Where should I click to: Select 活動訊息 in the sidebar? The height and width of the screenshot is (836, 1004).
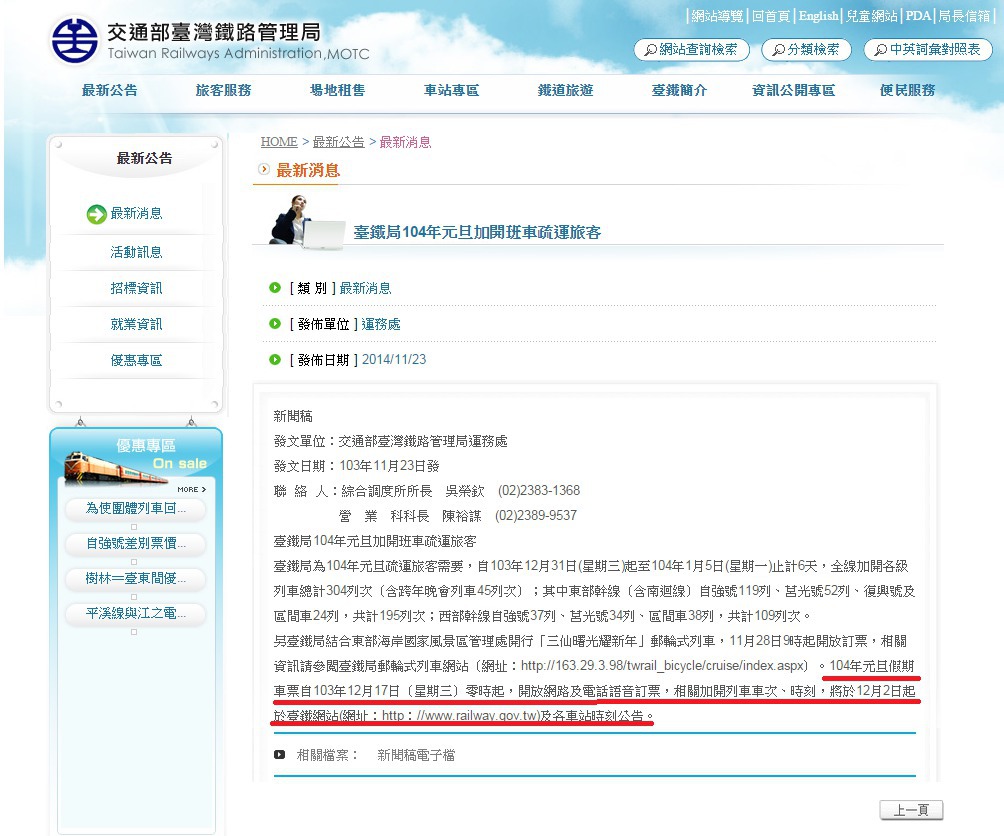136,252
